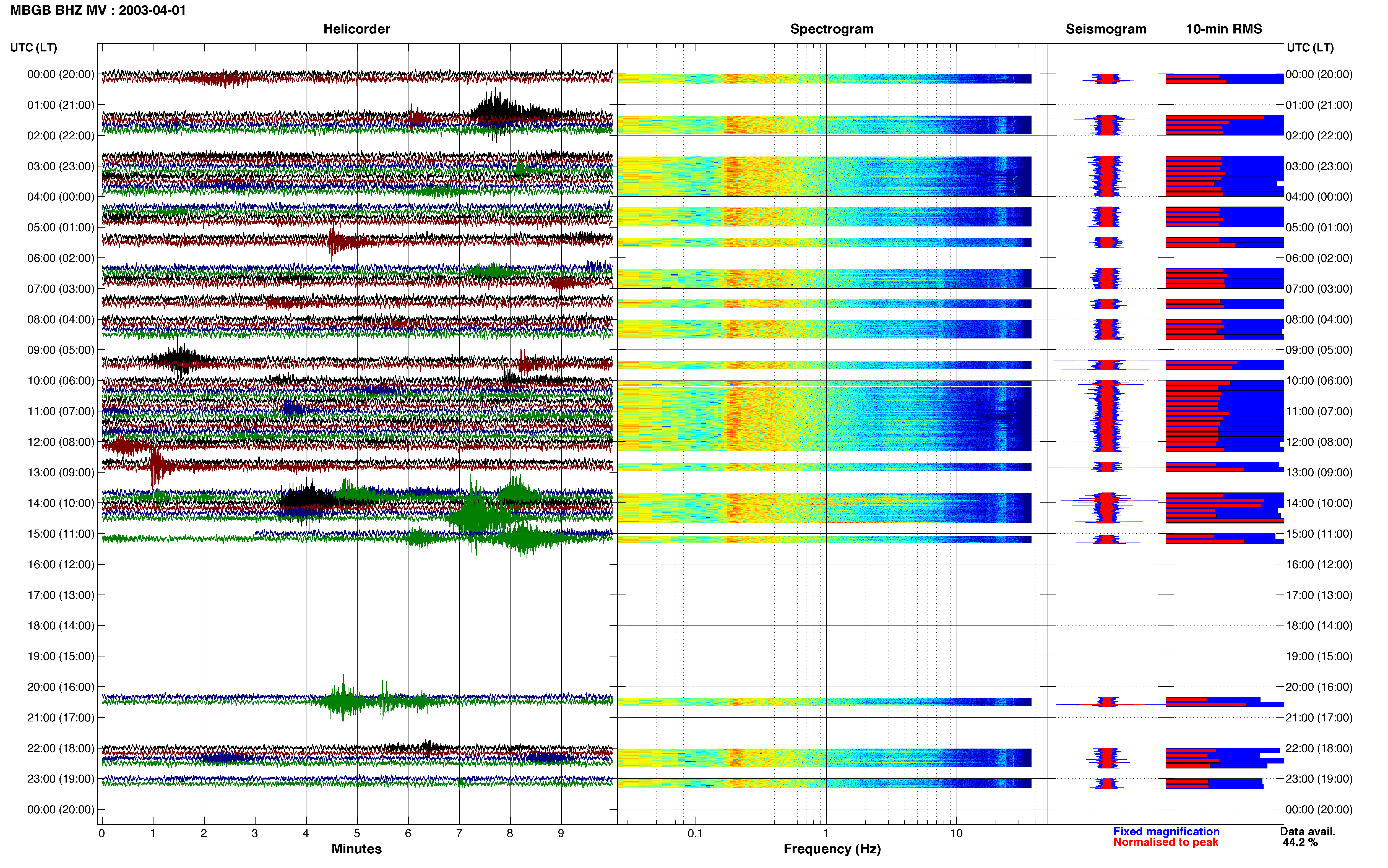This screenshot has height=868, width=1388.
Task: Click the right "UTC (LT)" axis header
Action: coord(1310,48)
